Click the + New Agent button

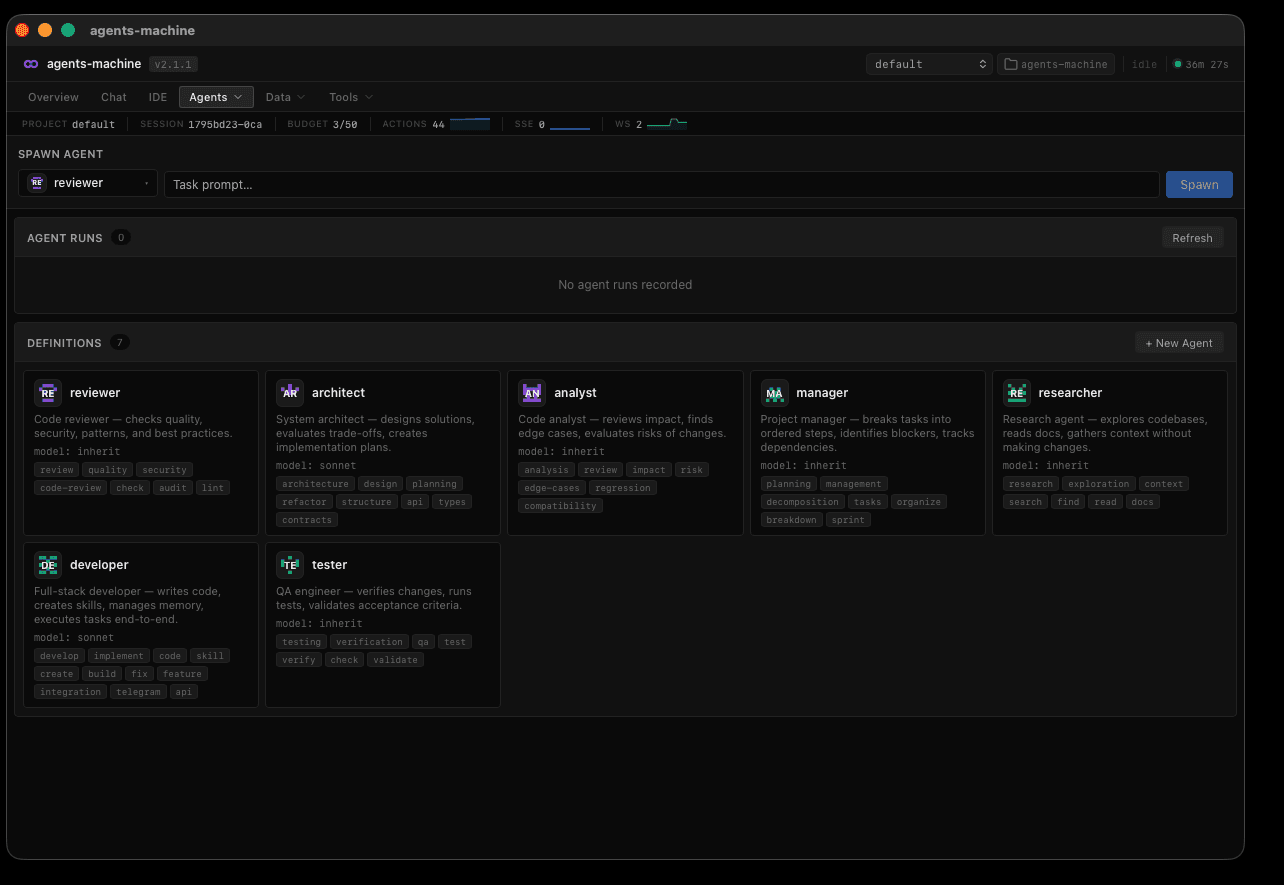click(1179, 342)
